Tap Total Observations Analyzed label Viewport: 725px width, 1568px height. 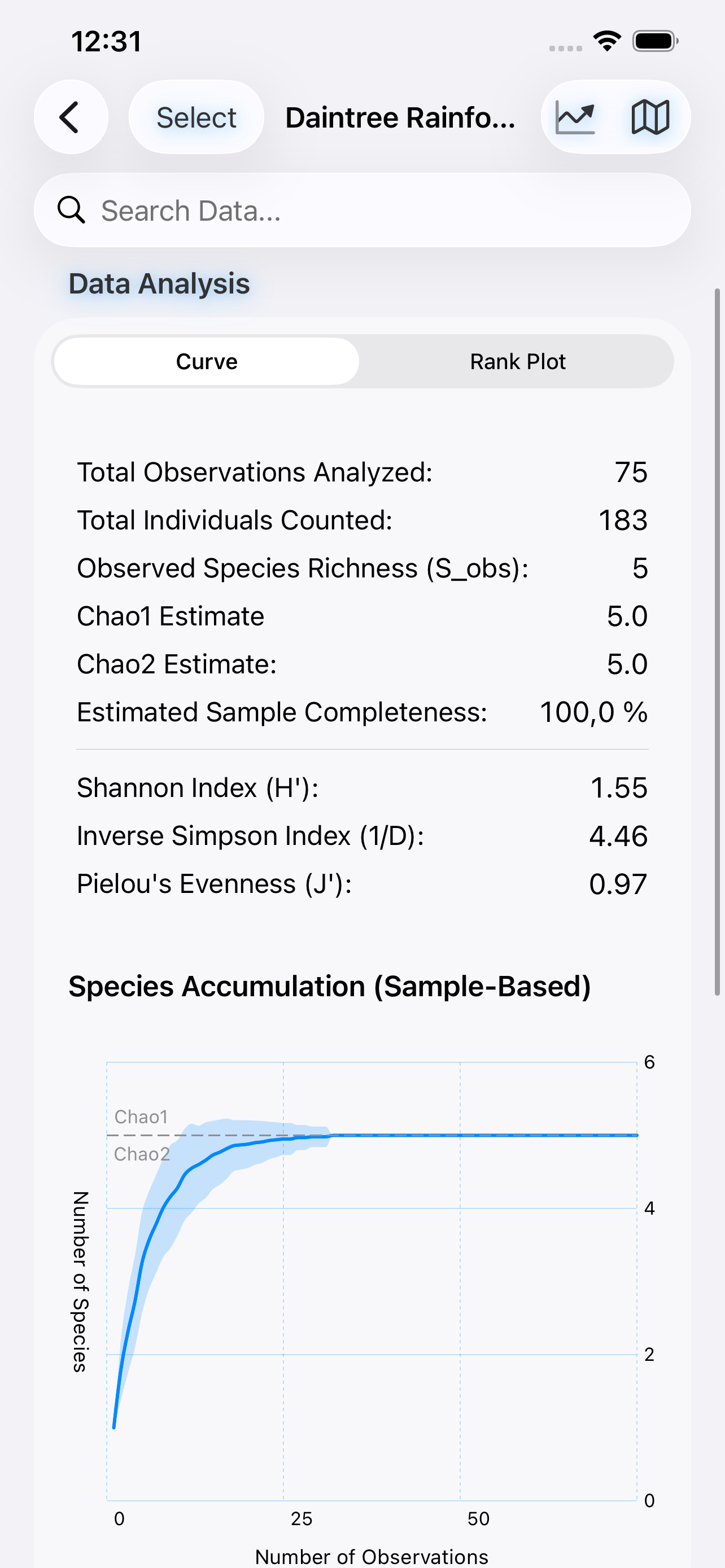click(255, 472)
